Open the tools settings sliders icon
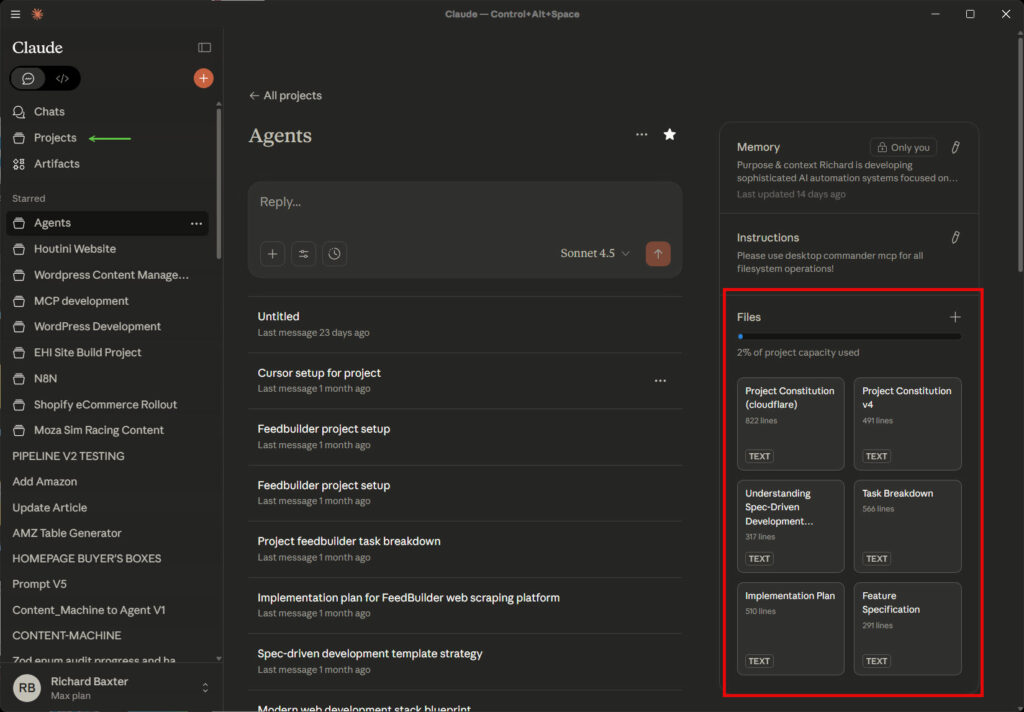Screen dimensions: 1024x712 pyautogui.click(x=304, y=254)
